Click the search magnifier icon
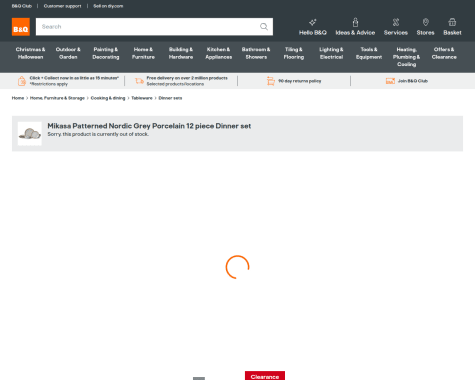The image size is (475, 380). pyautogui.click(x=264, y=27)
